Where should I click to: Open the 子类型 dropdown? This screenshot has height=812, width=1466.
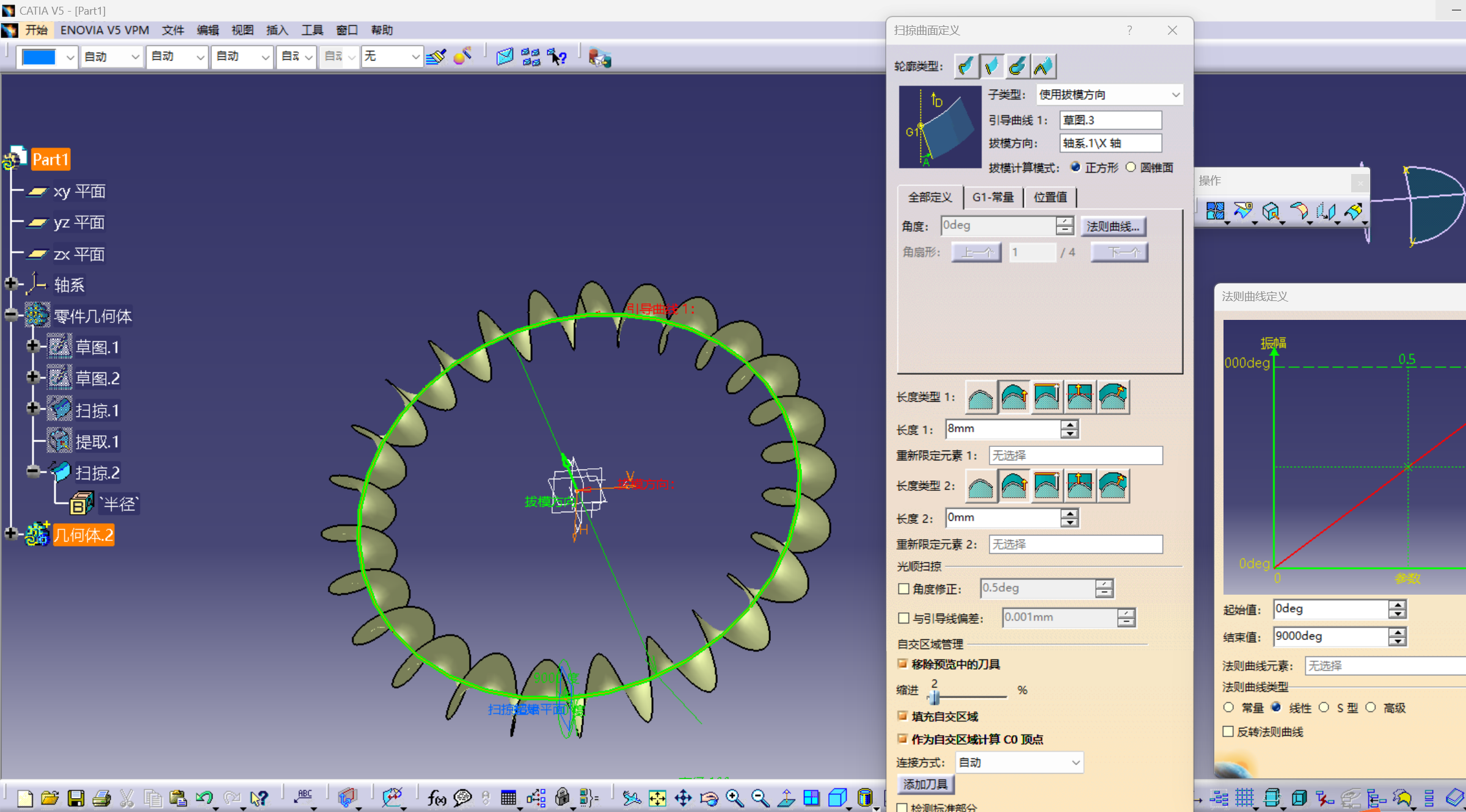[x=1175, y=95]
